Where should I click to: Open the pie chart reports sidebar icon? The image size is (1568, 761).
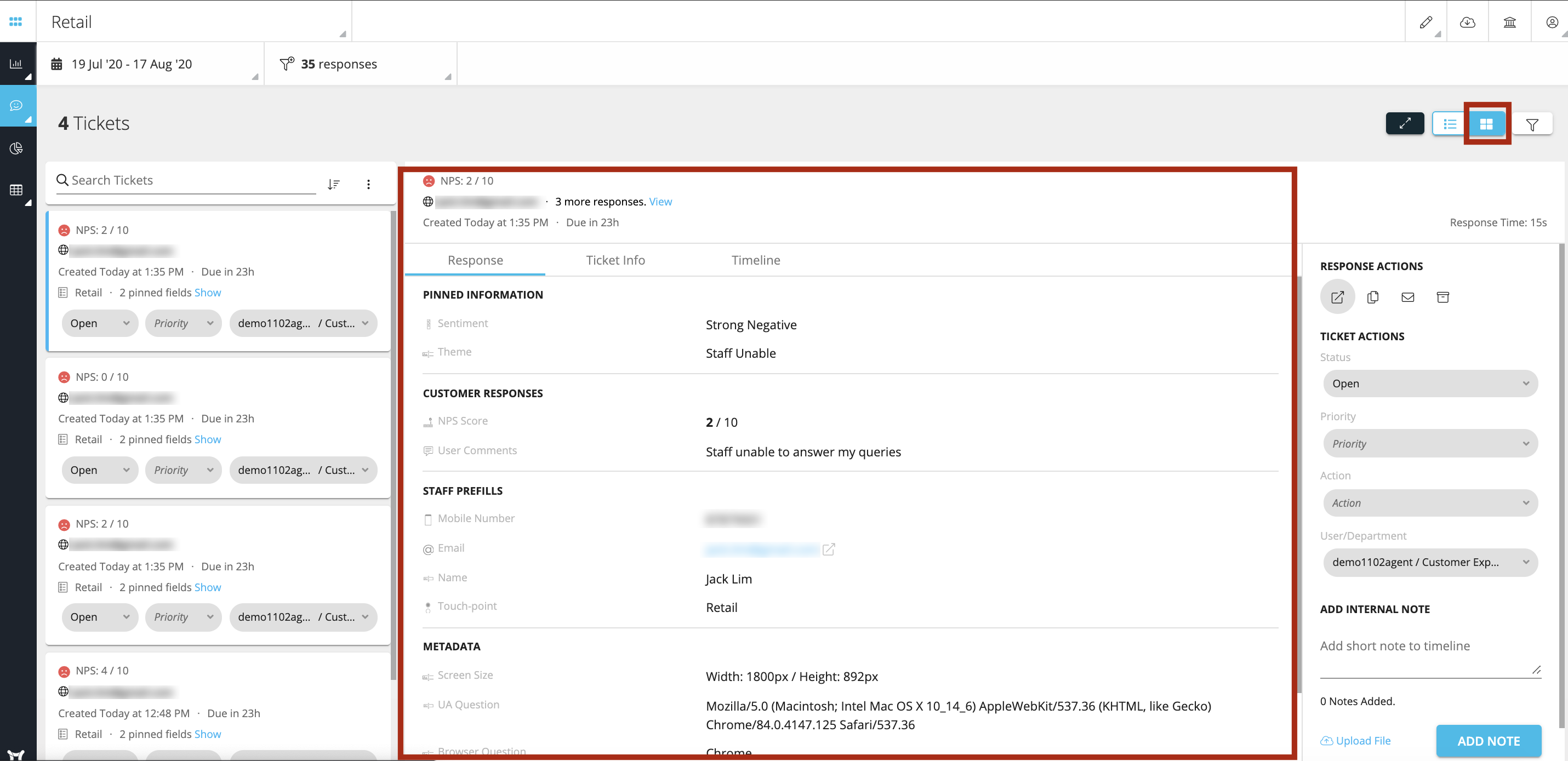coord(16,148)
